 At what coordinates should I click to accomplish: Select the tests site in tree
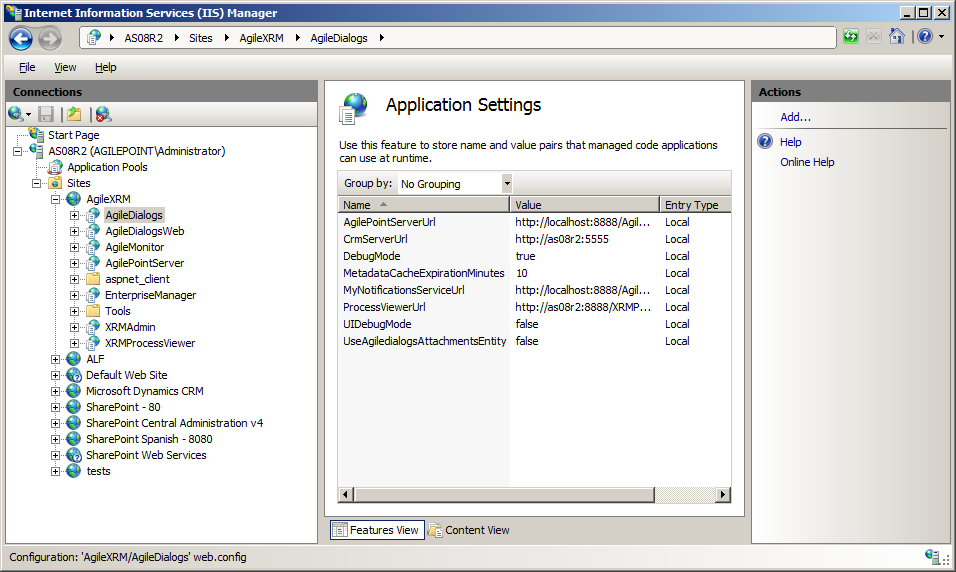point(98,471)
